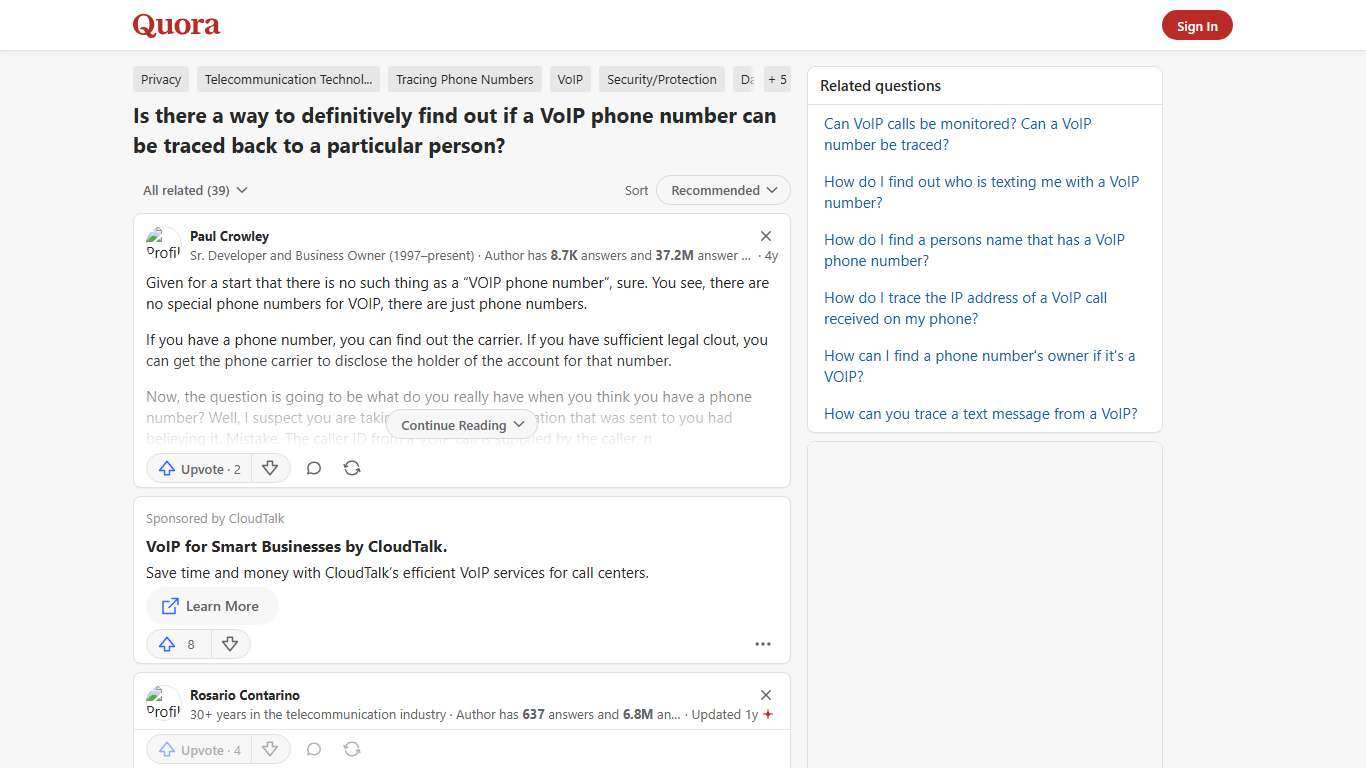Expand Paul Crowley's answer with Continue Reading
This screenshot has width=1366, height=768.
(x=461, y=425)
